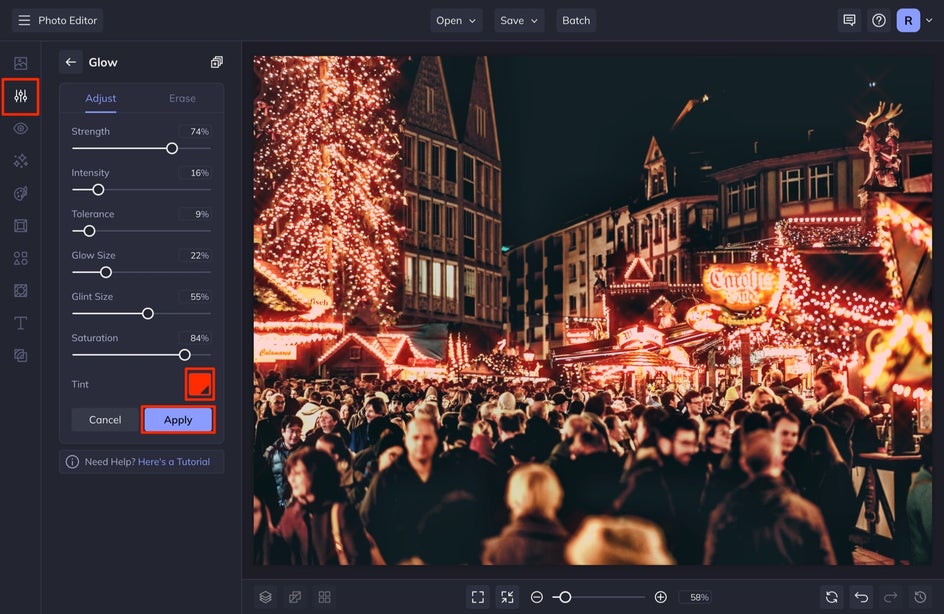The height and width of the screenshot is (614, 944).
Task: Click the Intensity slider handle
Action: pyautogui.click(x=98, y=190)
